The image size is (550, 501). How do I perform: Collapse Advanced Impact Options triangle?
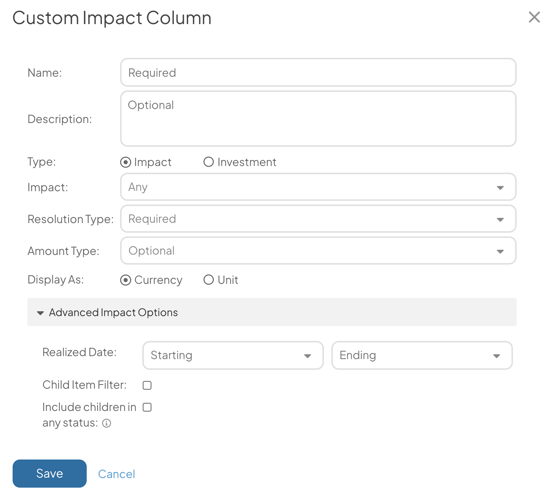pos(40,313)
